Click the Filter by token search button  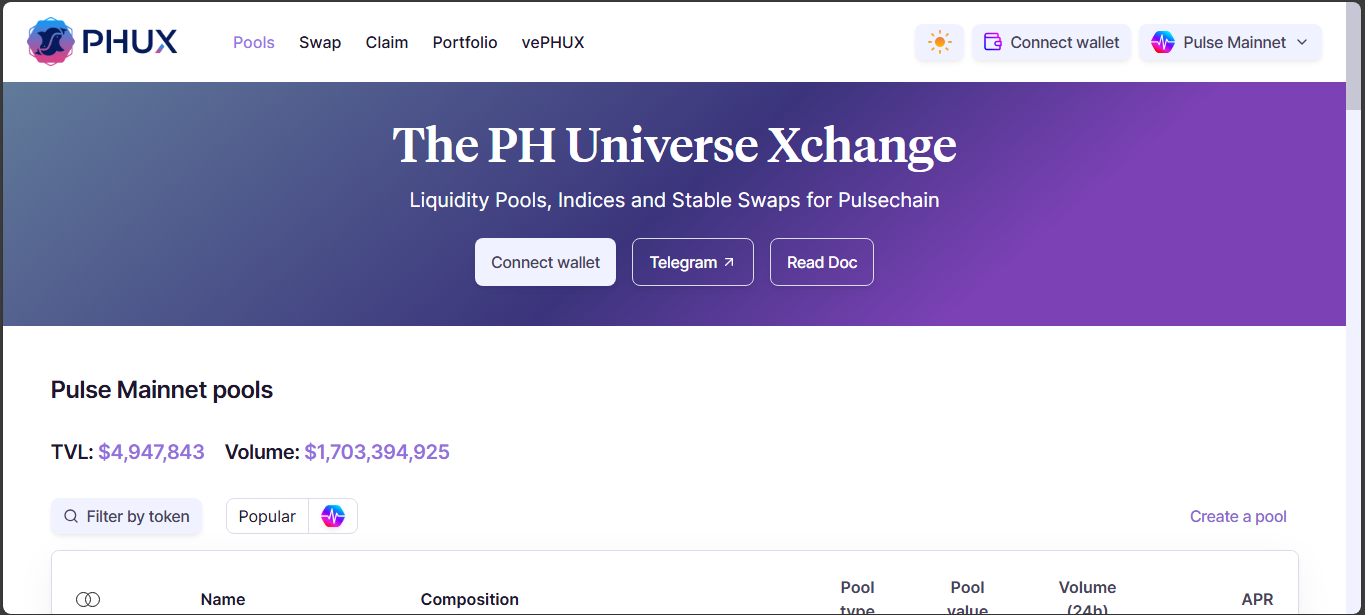click(127, 516)
